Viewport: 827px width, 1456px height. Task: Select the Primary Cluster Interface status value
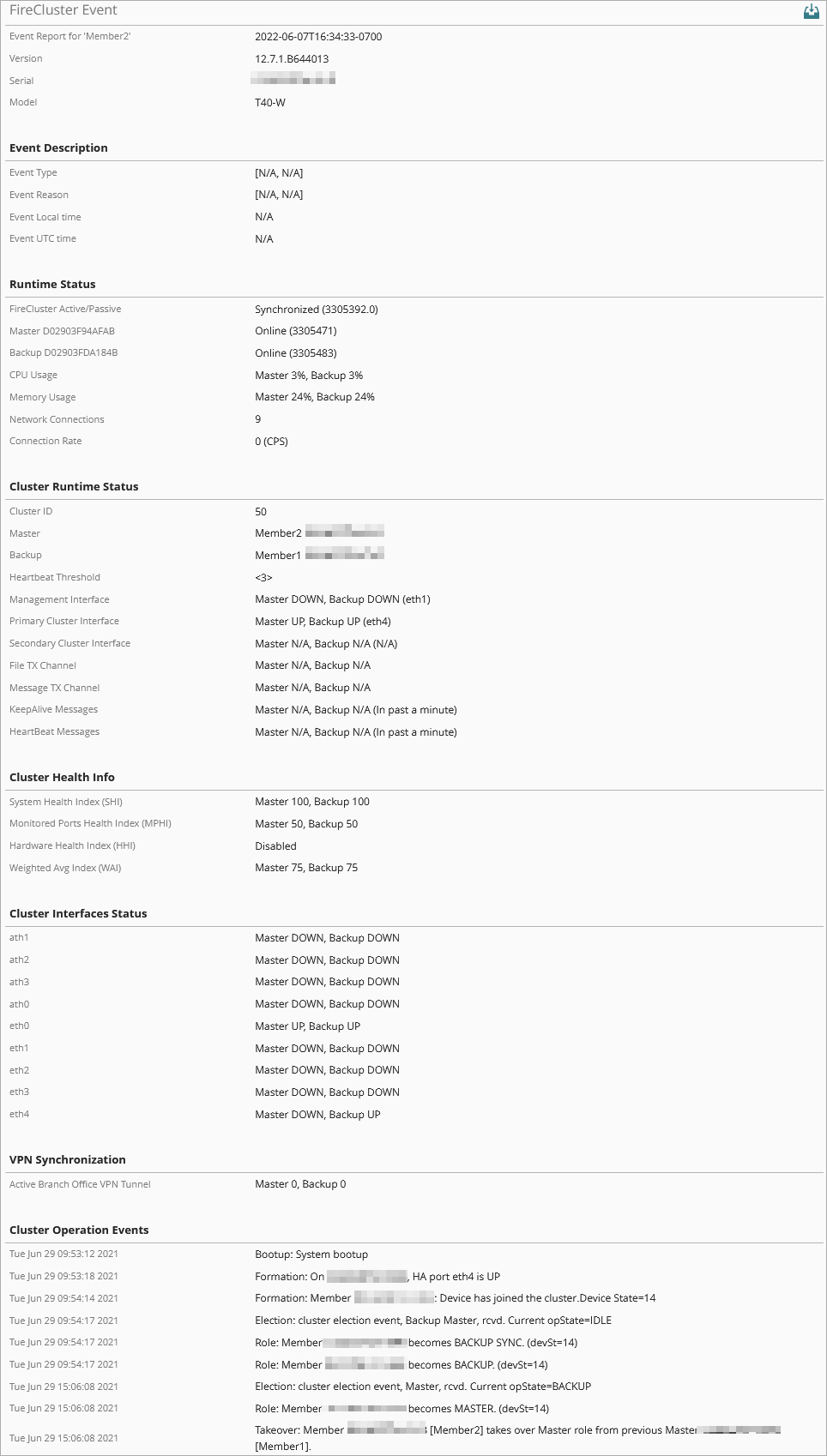(323, 622)
